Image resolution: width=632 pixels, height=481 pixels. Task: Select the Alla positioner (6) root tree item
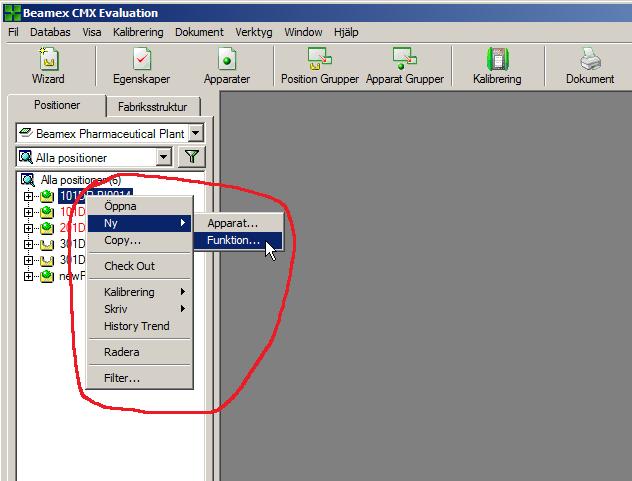point(81,180)
